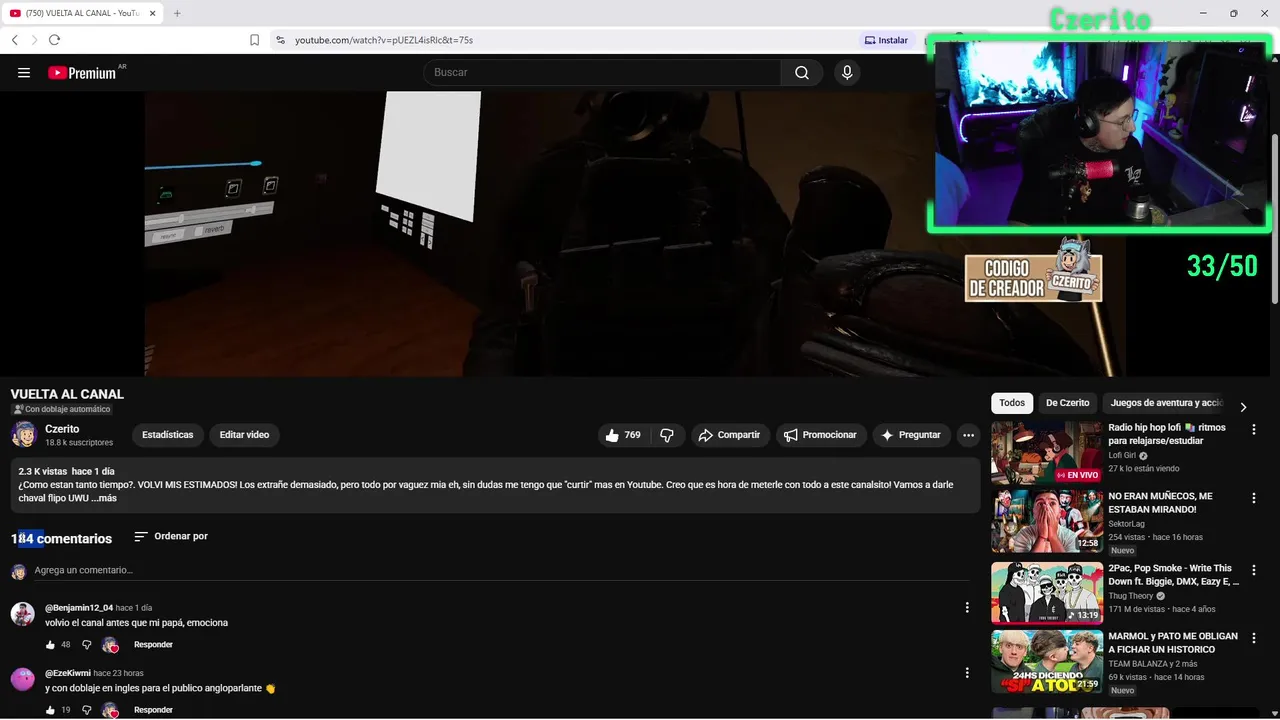
Task: Reload the page in browser
Action: pyautogui.click(x=54, y=40)
